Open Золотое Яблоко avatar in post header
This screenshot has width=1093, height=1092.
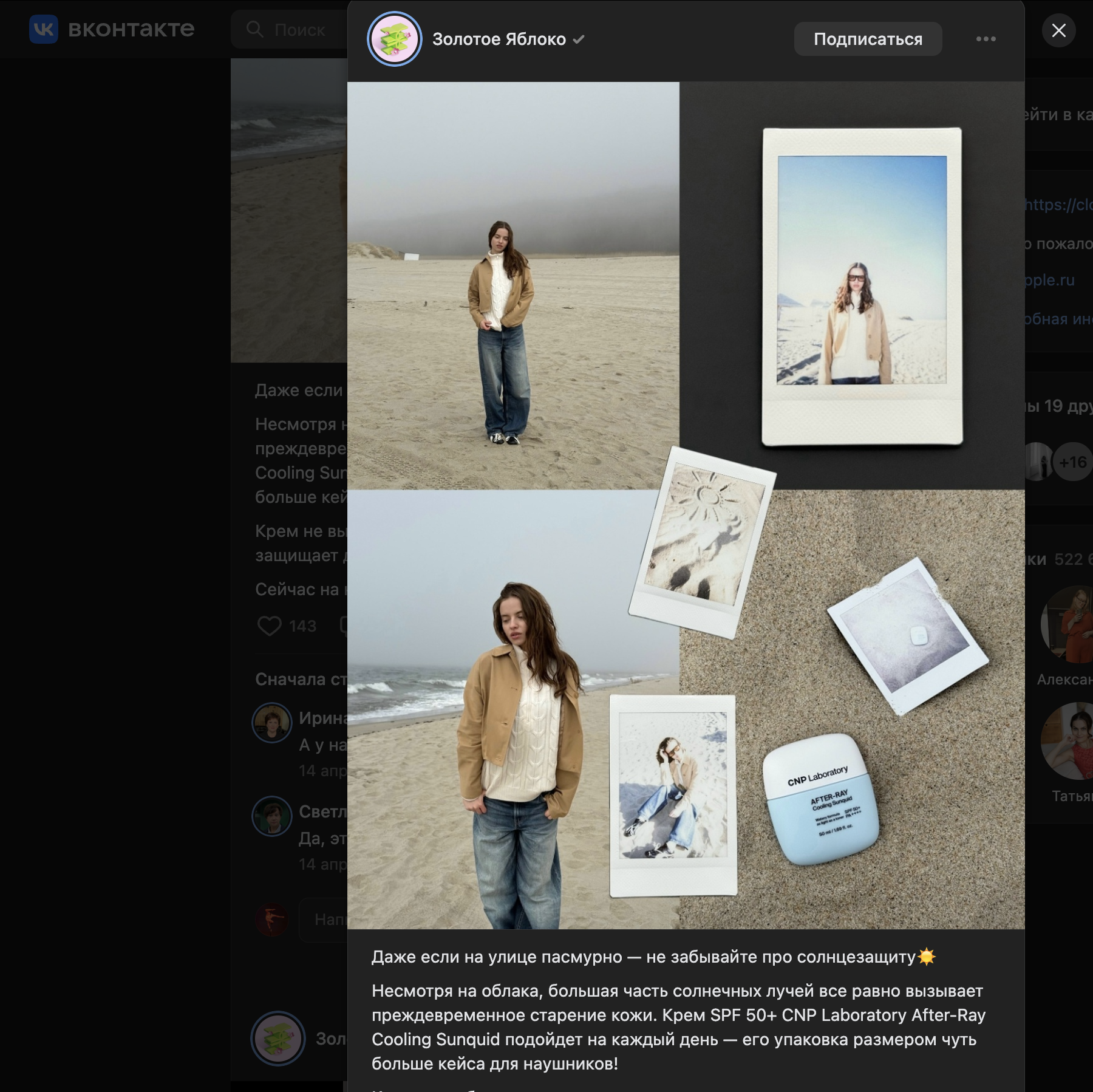coord(395,39)
